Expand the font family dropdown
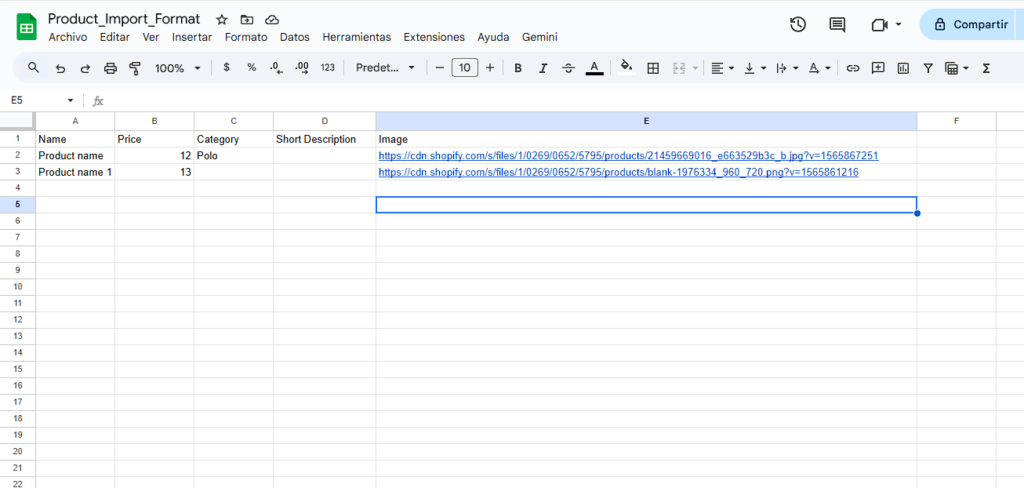 pyautogui.click(x=385, y=68)
